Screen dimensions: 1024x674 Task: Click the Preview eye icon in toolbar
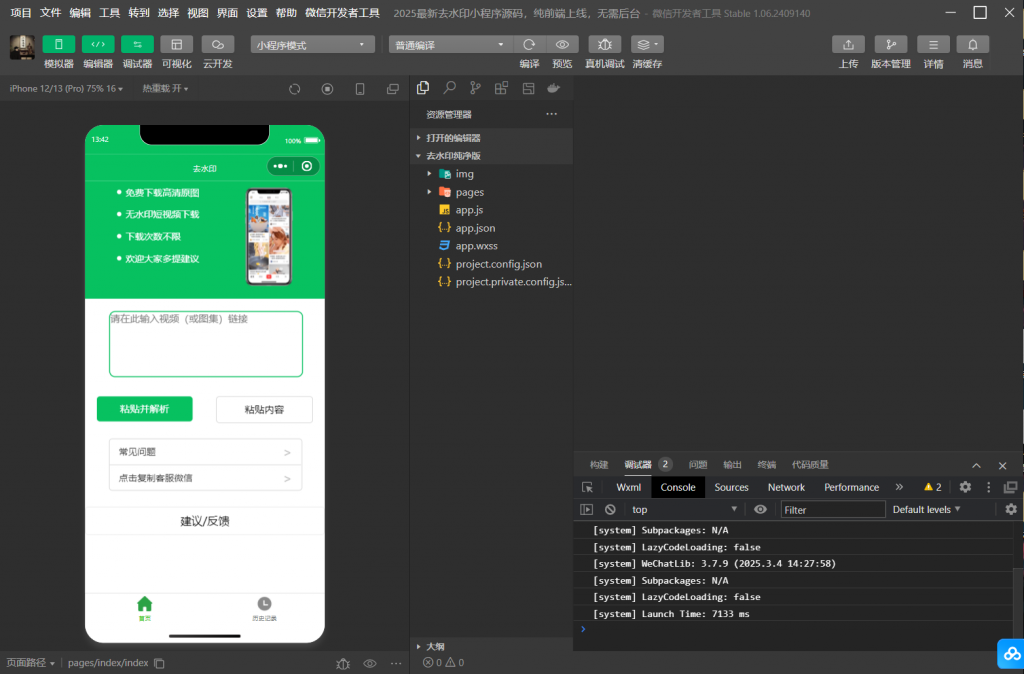click(x=562, y=45)
